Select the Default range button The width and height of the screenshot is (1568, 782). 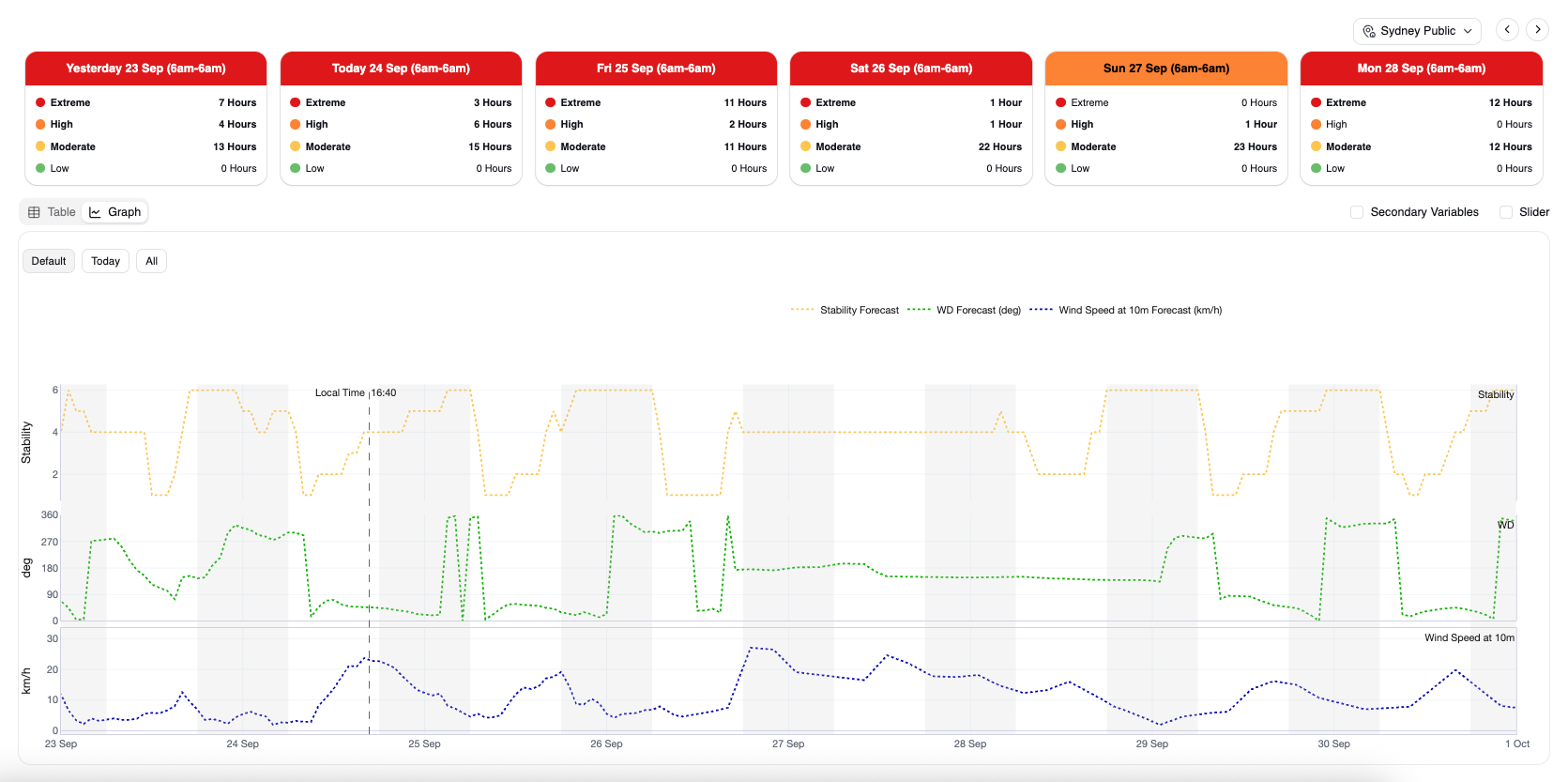pyautogui.click(x=49, y=261)
